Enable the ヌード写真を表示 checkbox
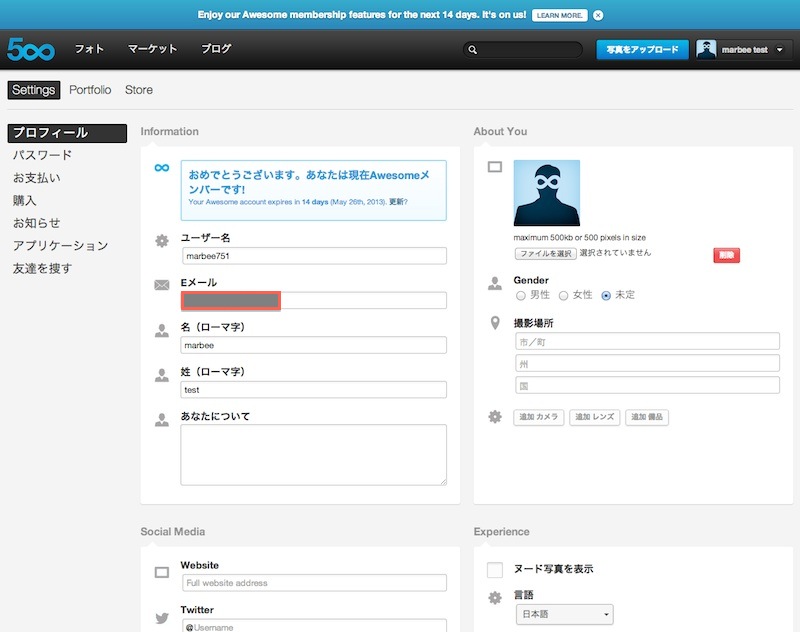Screen dimensions: 800x632 click(494, 570)
